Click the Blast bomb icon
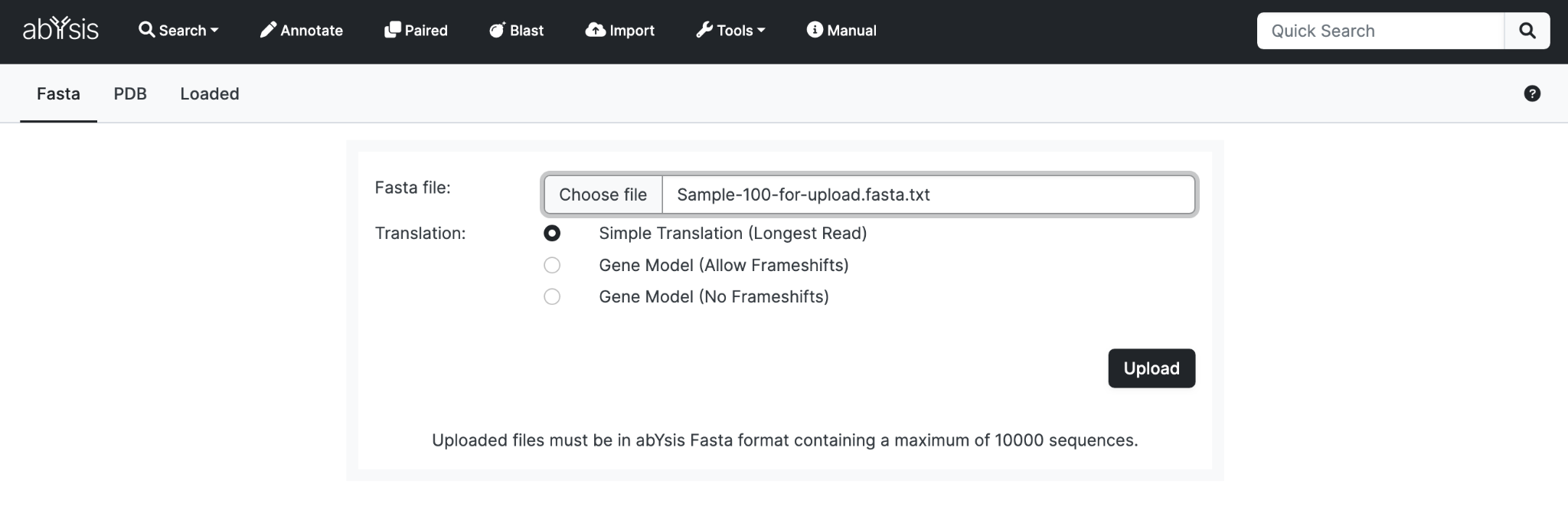The height and width of the screenshot is (510, 1568). click(x=498, y=30)
